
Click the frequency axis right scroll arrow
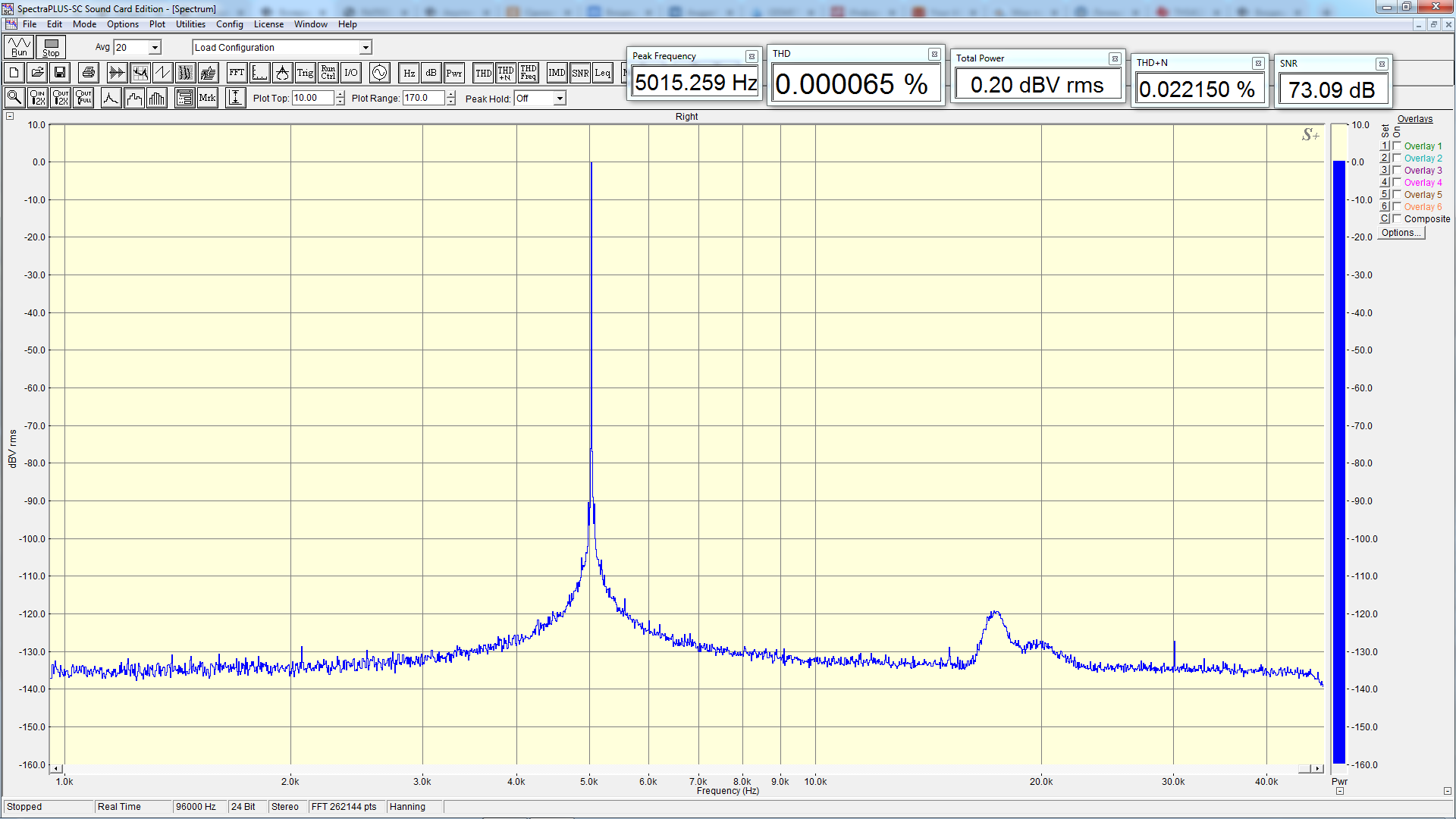[x=1318, y=769]
